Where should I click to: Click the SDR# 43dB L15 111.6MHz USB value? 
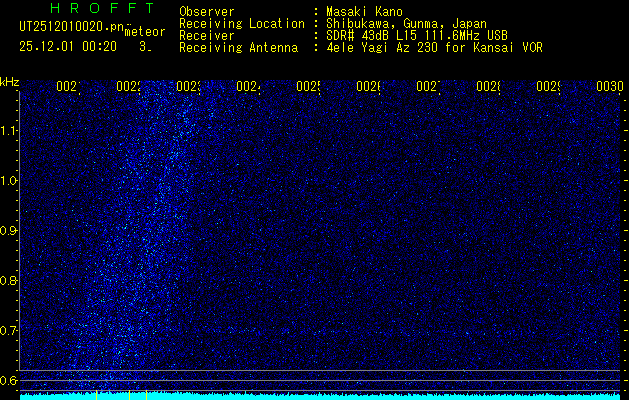tap(417, 36)
